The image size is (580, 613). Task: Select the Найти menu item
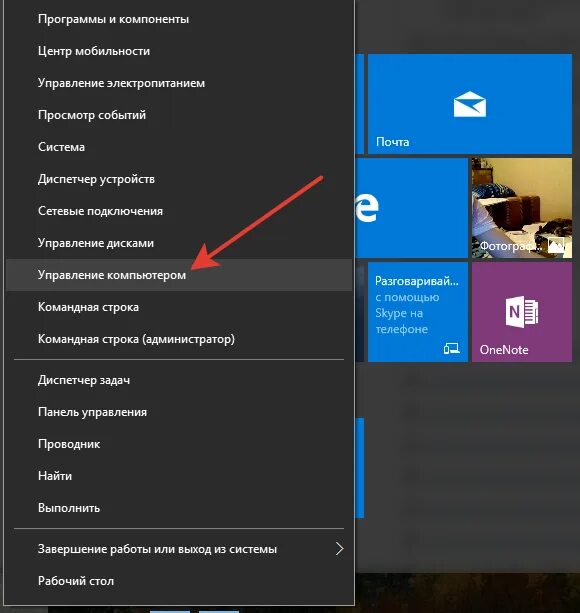click(x=179, y=476)
